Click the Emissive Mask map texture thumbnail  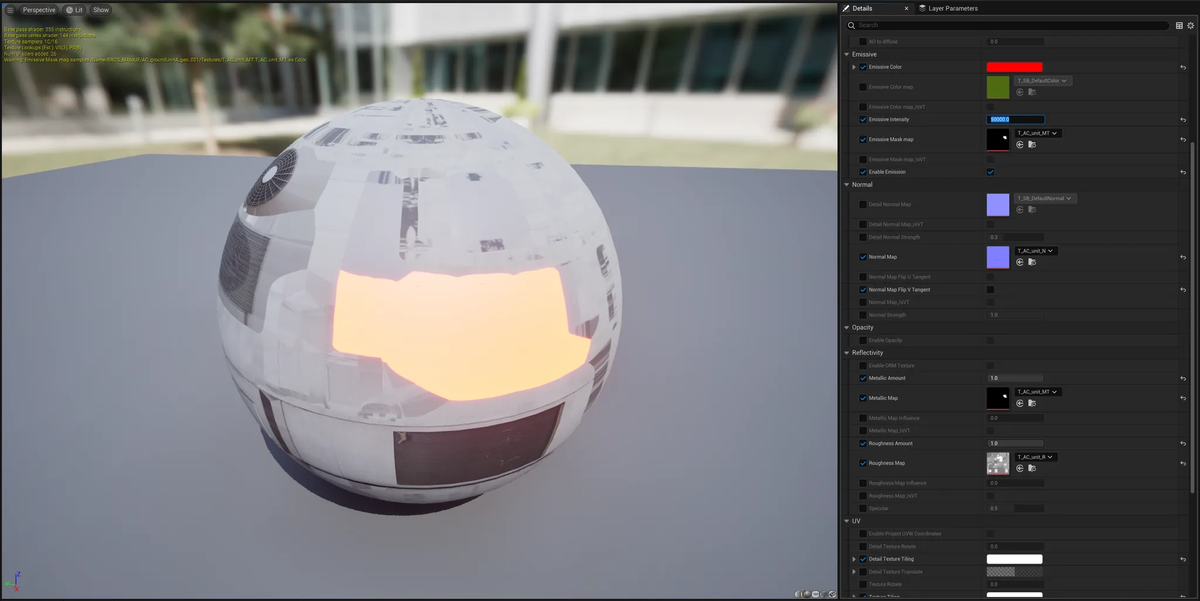tap(998, 139)
